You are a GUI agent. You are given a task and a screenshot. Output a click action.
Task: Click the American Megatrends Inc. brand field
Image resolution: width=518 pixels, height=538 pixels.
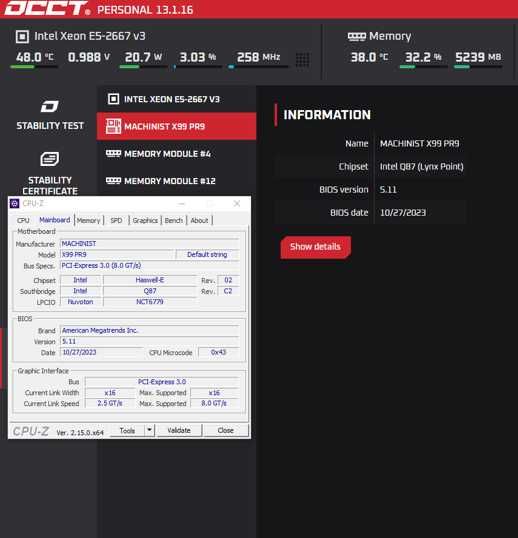pyautogui.click(x=150, y=330)
